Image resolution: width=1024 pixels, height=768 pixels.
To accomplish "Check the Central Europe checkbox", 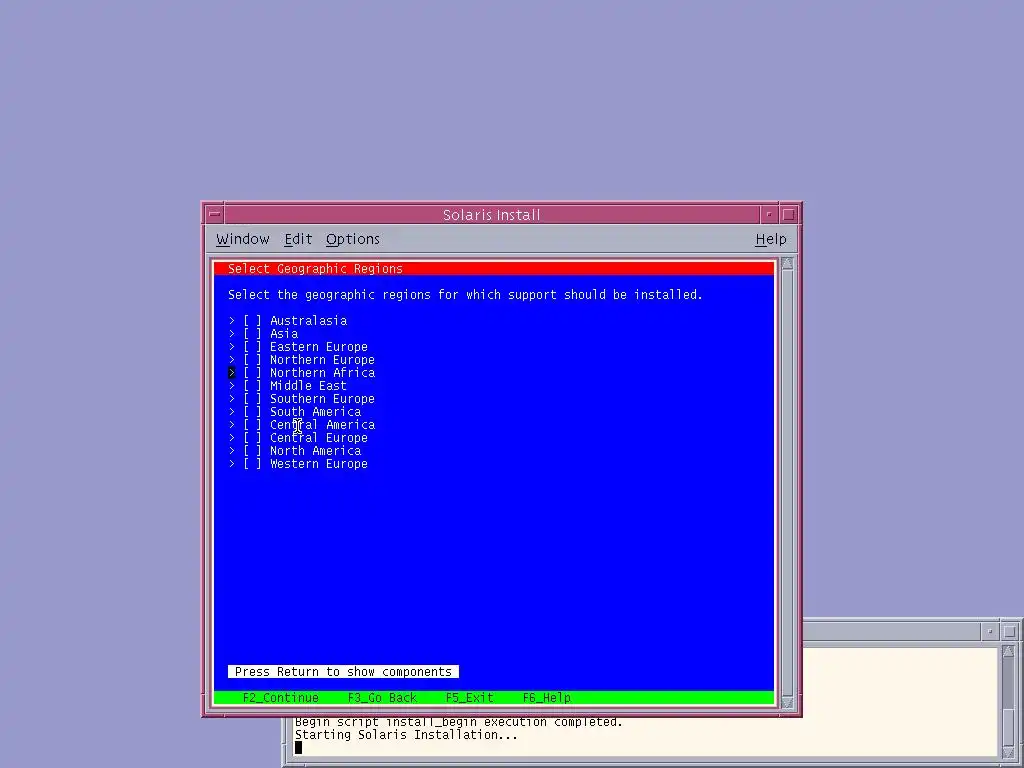I will pyautogui.click(x=252, y=438).
